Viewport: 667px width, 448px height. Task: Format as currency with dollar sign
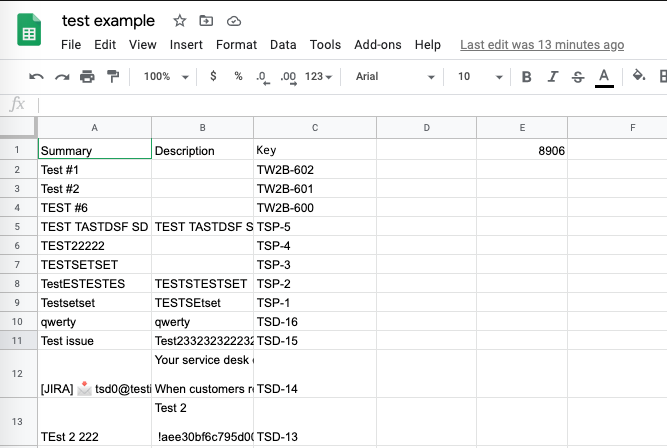click(213, 76)
